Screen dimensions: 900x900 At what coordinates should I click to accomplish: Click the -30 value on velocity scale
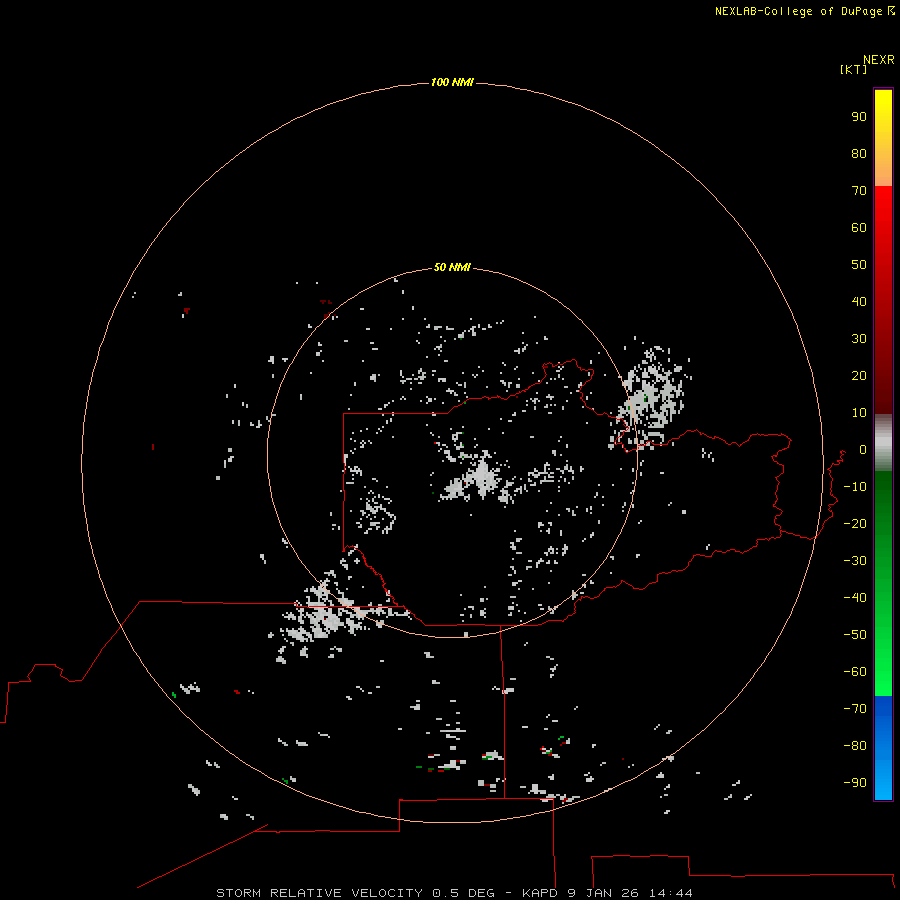click(855, 561)
